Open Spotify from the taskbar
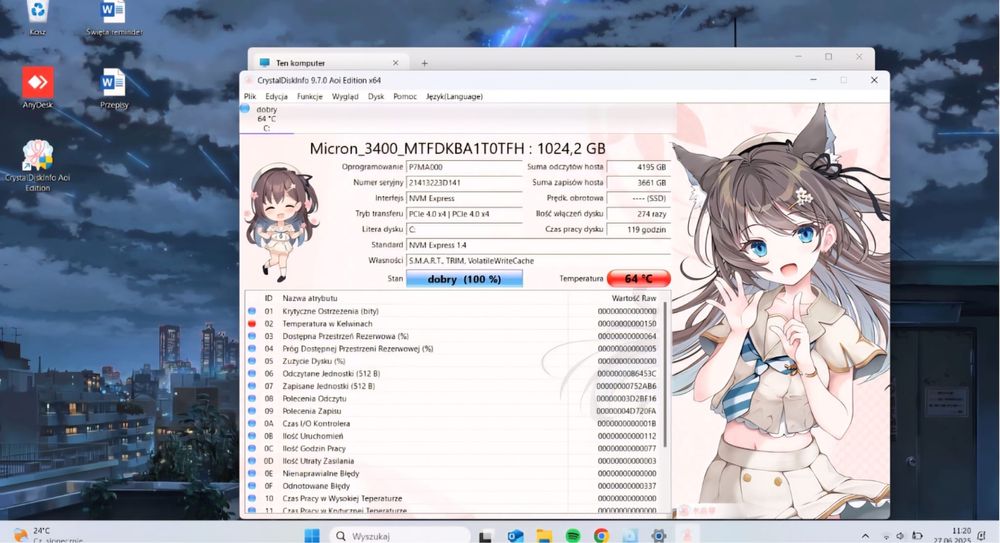The image size is (1000, 543). 573,536
